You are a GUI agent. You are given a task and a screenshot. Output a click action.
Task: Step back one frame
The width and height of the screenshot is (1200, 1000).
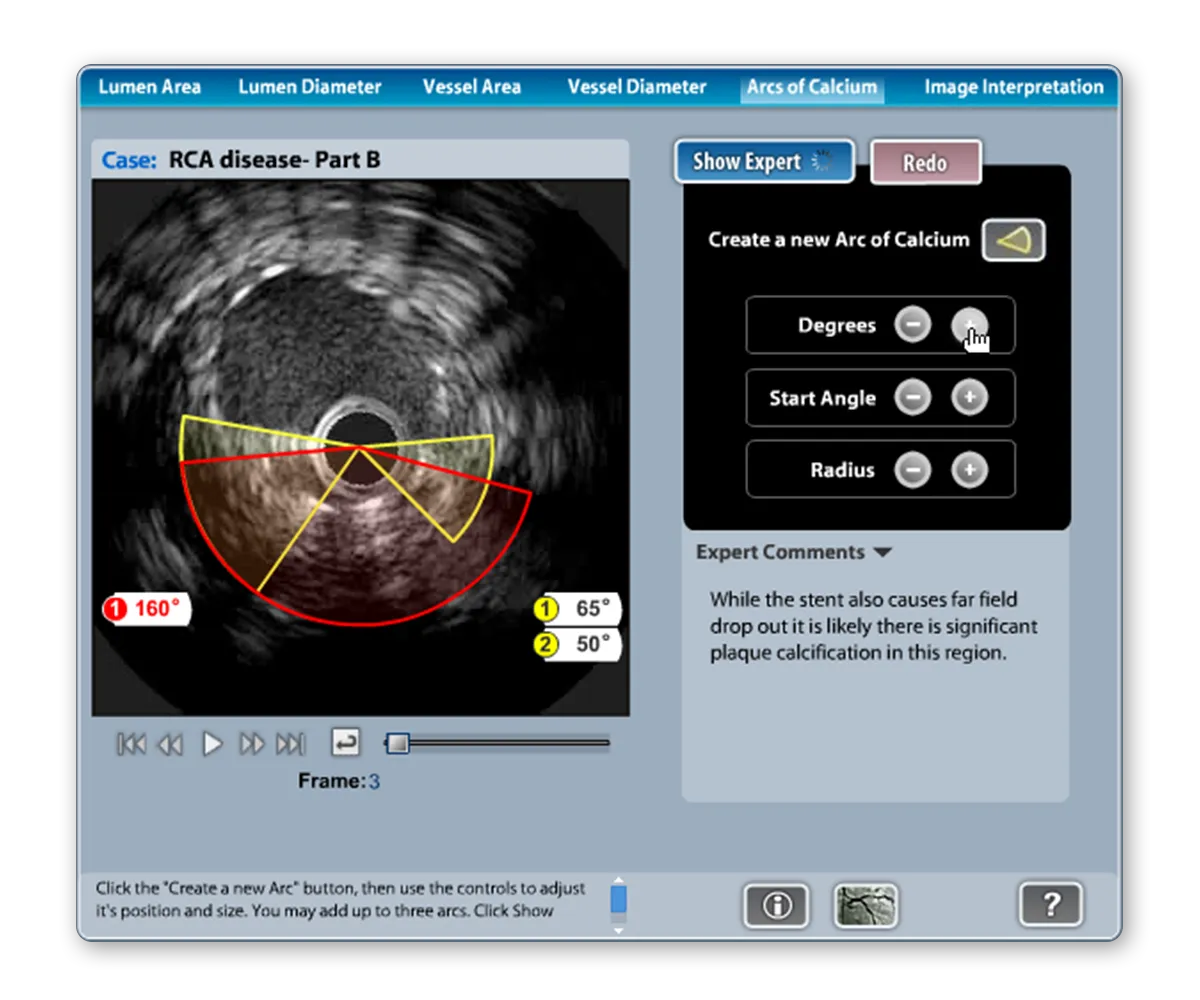(x=170, y=743)
